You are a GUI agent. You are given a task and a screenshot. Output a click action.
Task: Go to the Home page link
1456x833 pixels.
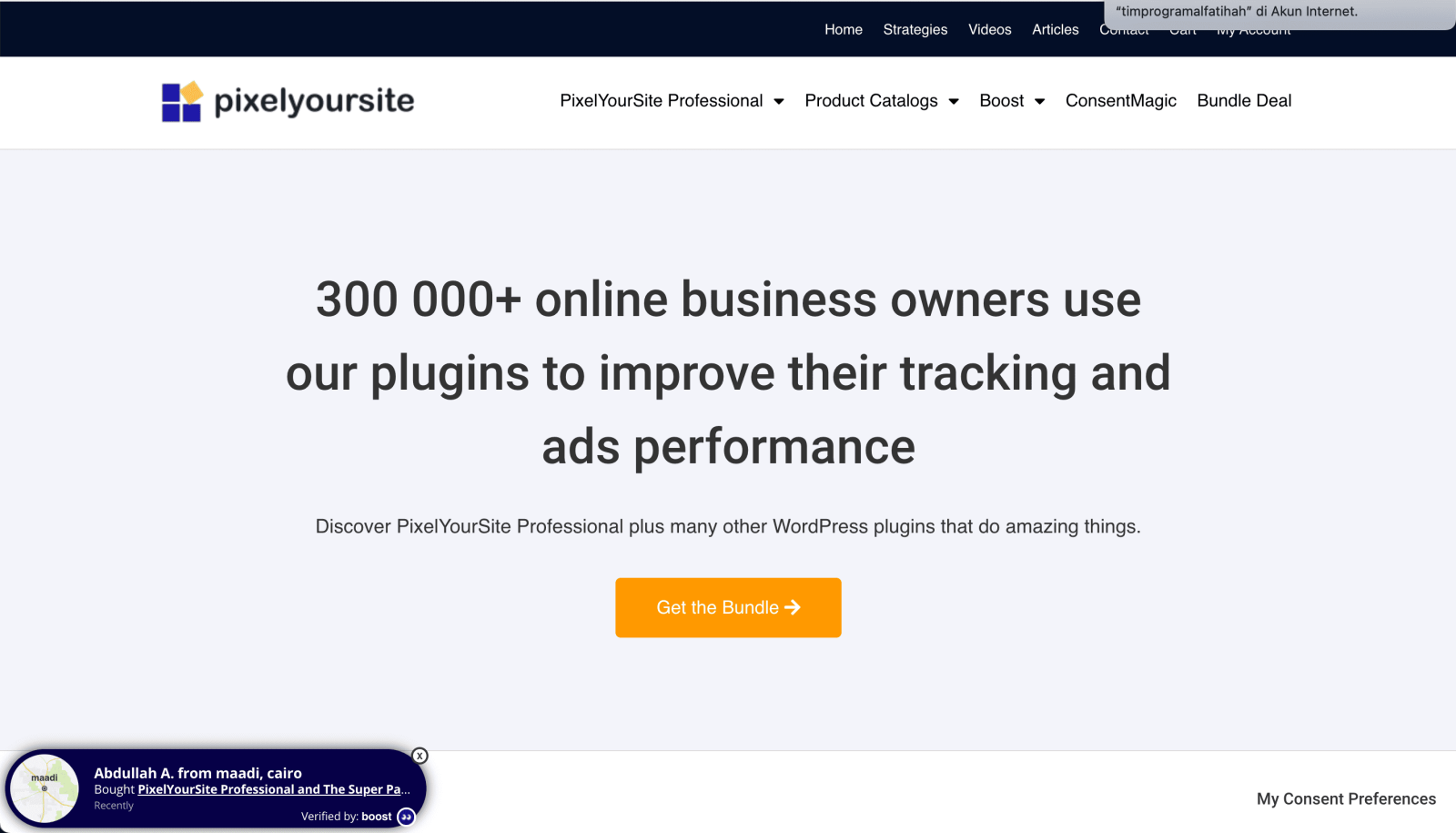tap(843, 29)
